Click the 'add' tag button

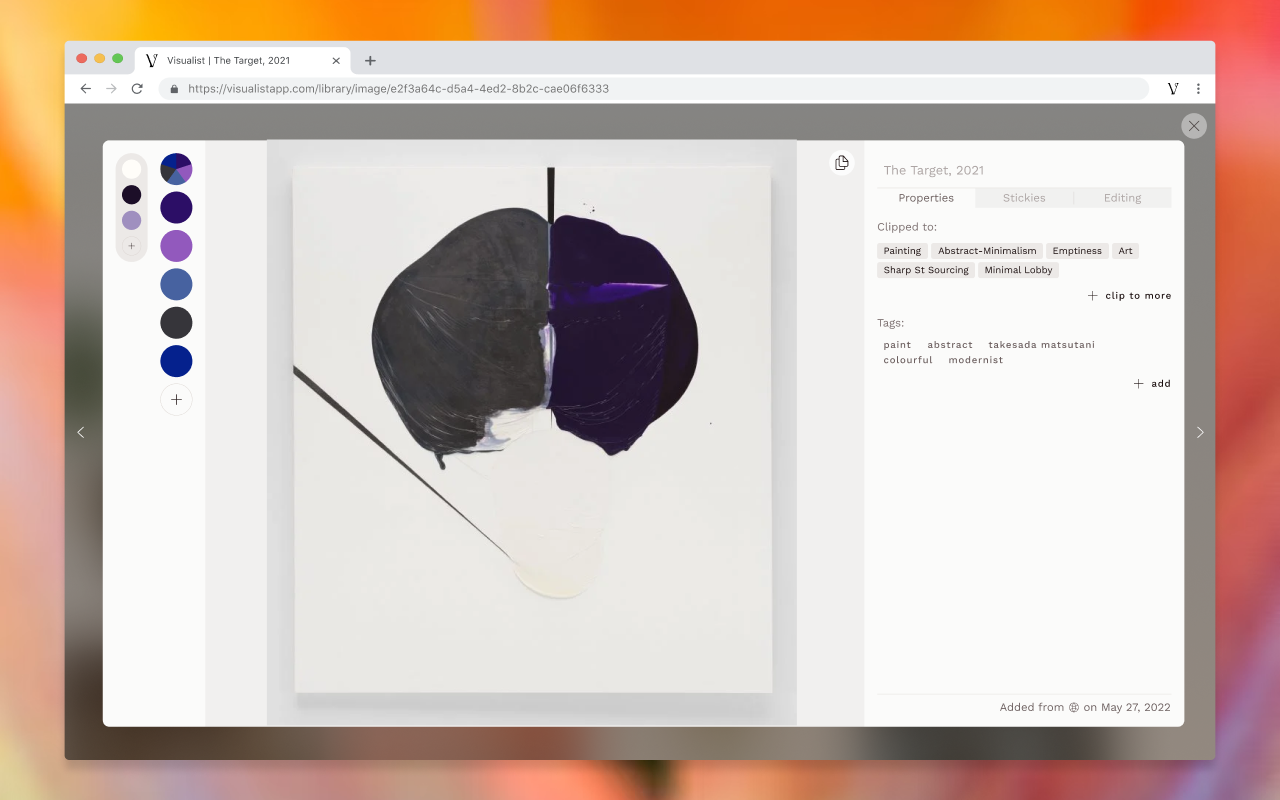pos(1152,384)
